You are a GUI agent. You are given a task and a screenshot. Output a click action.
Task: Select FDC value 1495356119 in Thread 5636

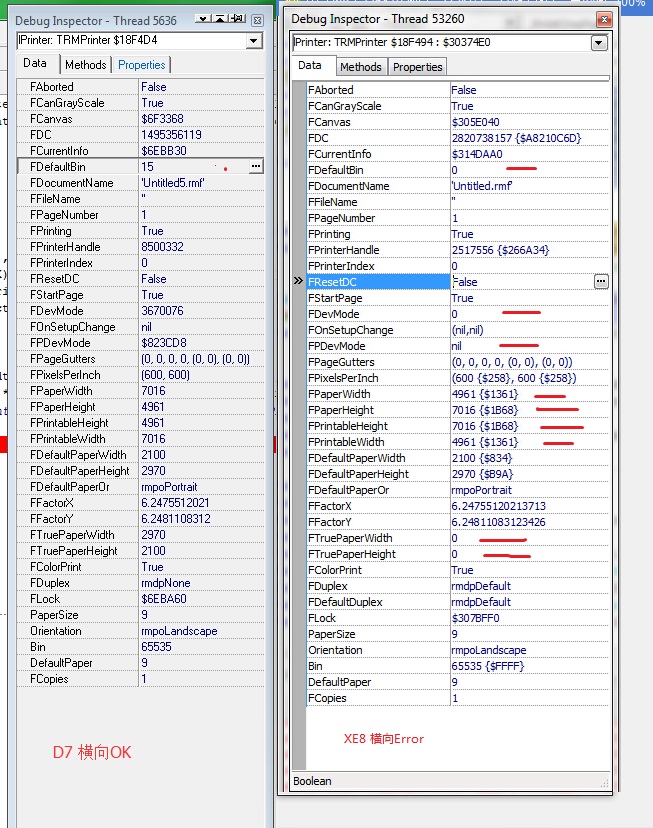171,135
